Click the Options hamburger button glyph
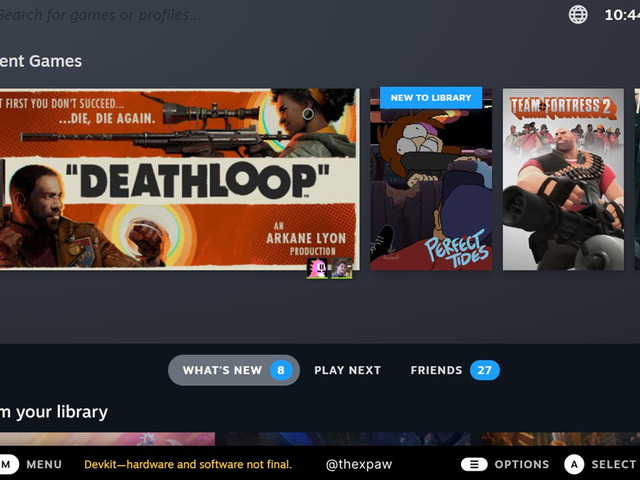This screenshot has height=480, width=640. [474, 464]
